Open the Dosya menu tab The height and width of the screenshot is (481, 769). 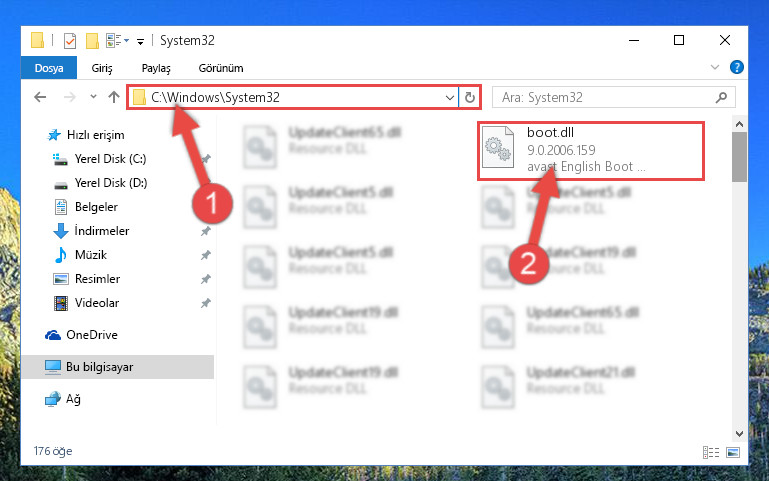[49, 68]
